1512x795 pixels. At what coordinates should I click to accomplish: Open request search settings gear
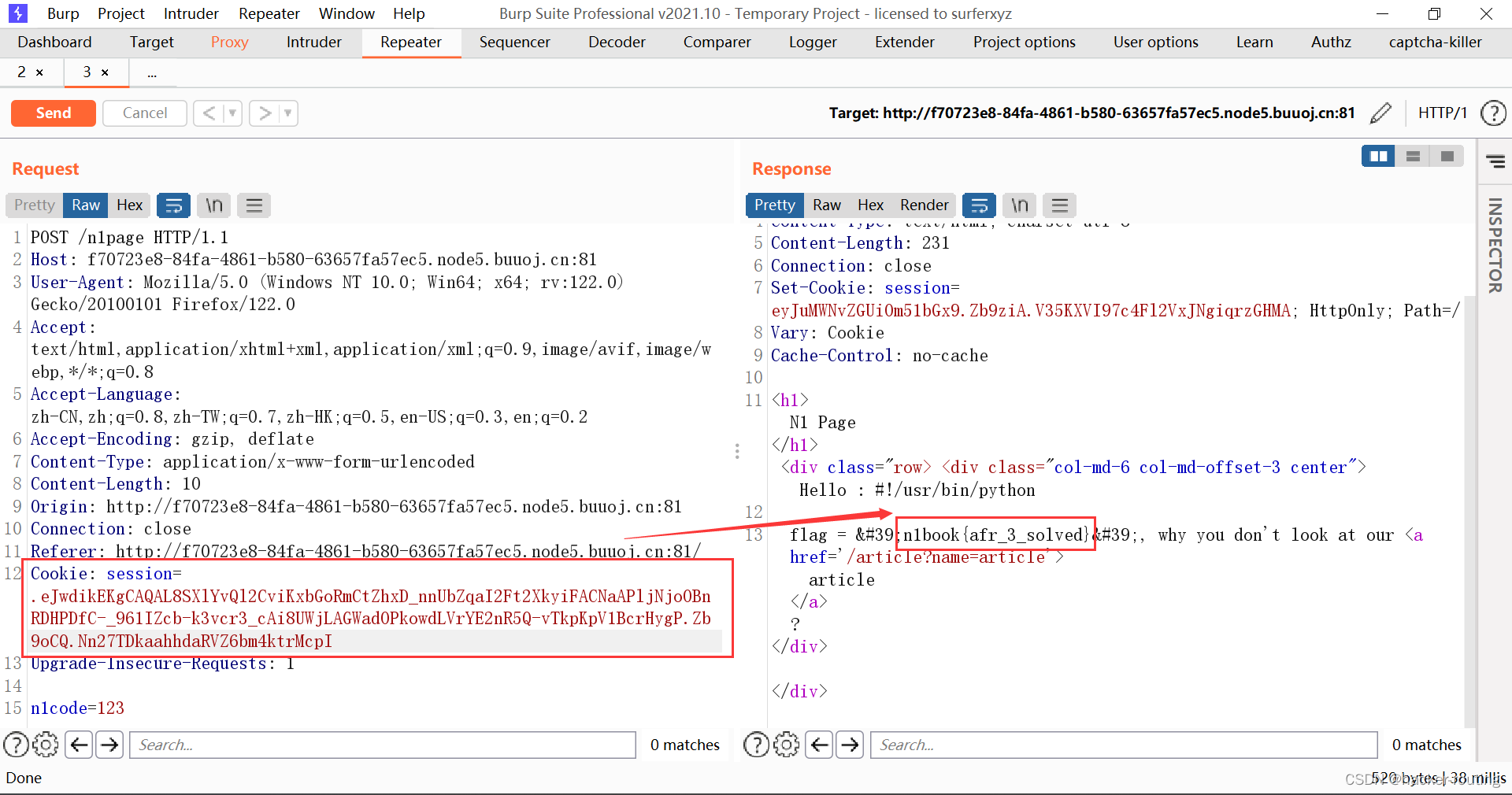46,745
